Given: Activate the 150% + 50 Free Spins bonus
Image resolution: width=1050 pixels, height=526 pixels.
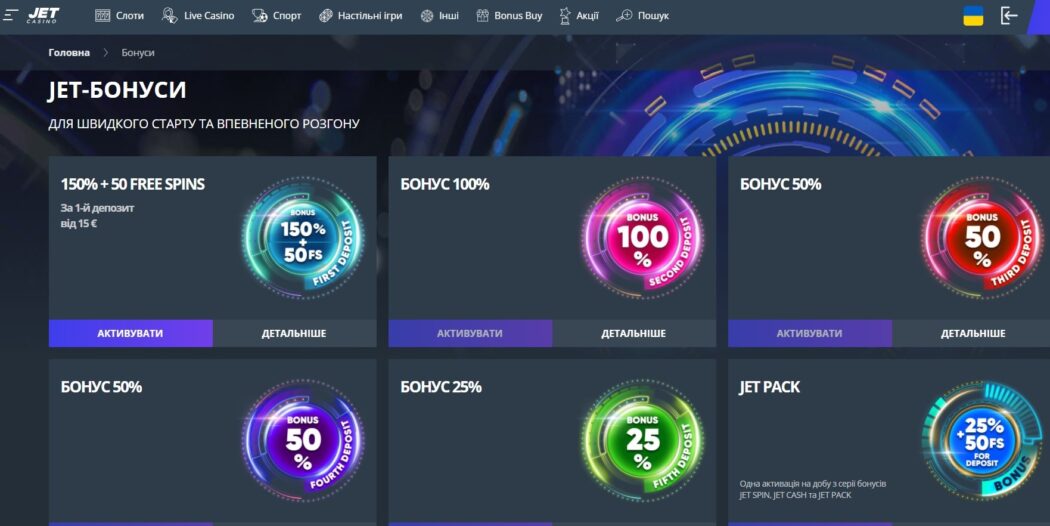Looking at the screenshot, I should 131,333.
